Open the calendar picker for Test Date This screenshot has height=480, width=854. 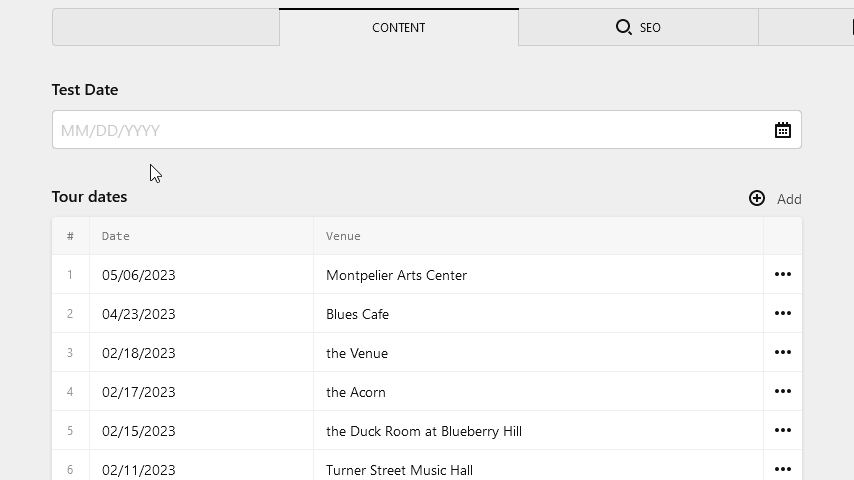coord(783,130)
